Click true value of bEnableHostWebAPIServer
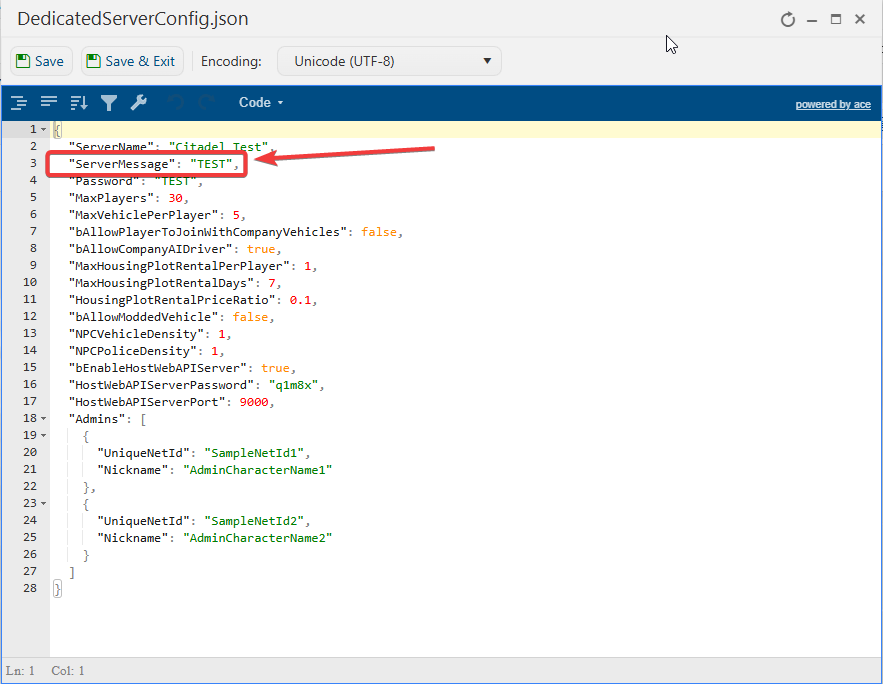The width and height of the screenshot is (883, 684). coord(275,368)
